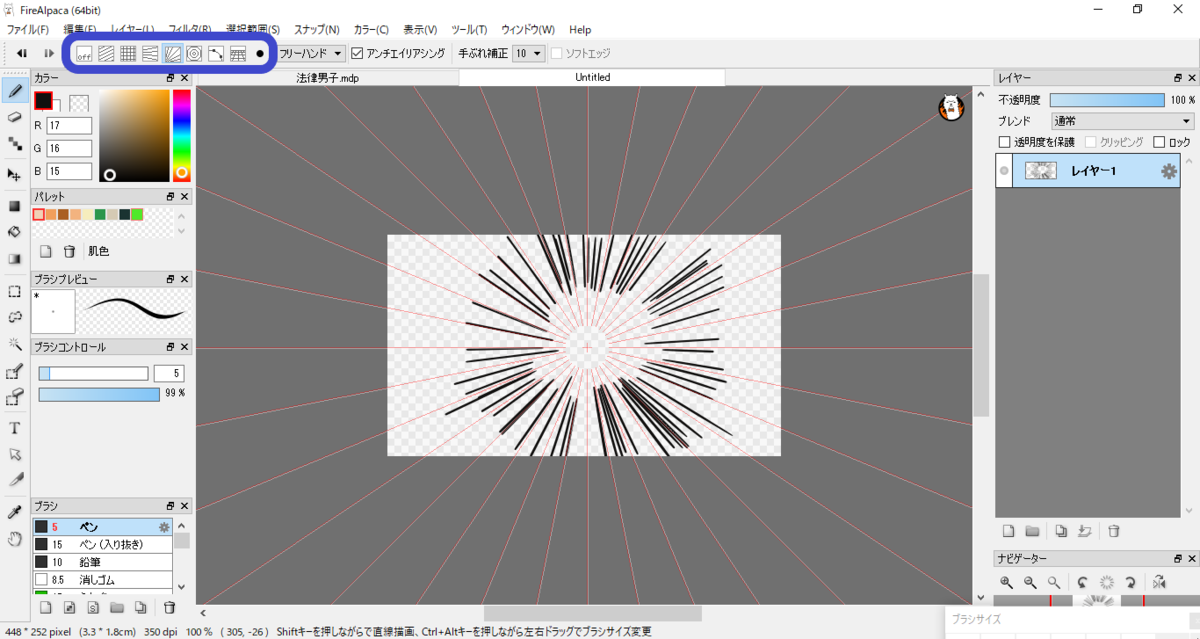The width and height of the screenshot is (1200, 639).
Task: Click the redo arrow in toolbar
Action: 48,53
